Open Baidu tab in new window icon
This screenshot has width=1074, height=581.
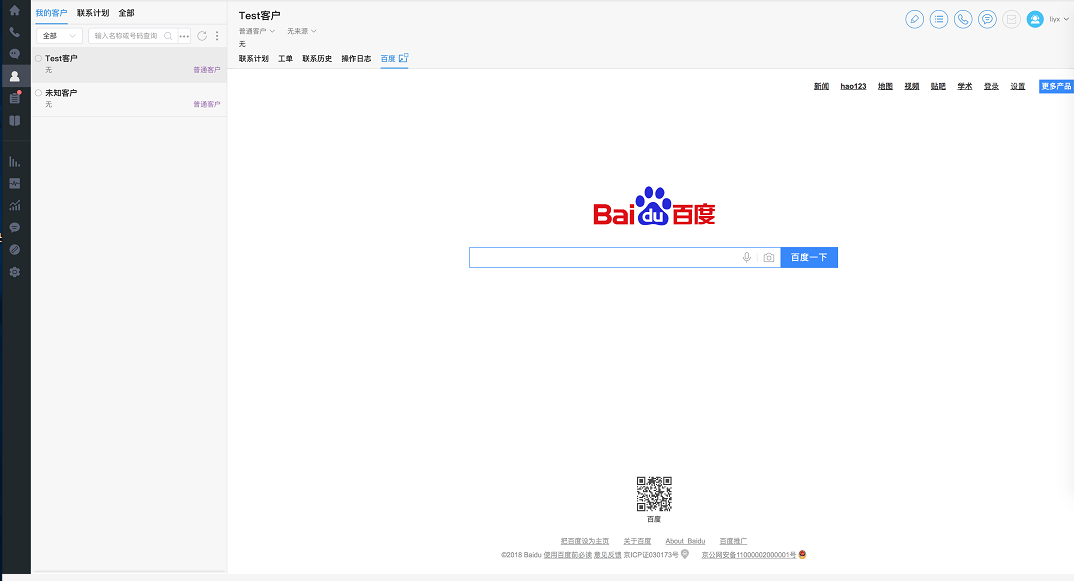click(403, 58)
